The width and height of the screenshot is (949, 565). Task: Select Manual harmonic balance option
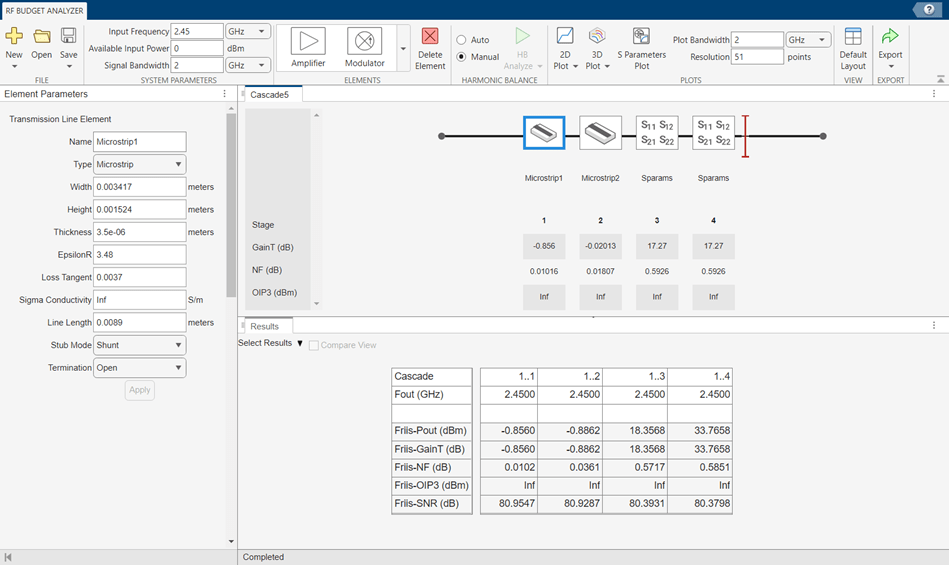(462, 57)
